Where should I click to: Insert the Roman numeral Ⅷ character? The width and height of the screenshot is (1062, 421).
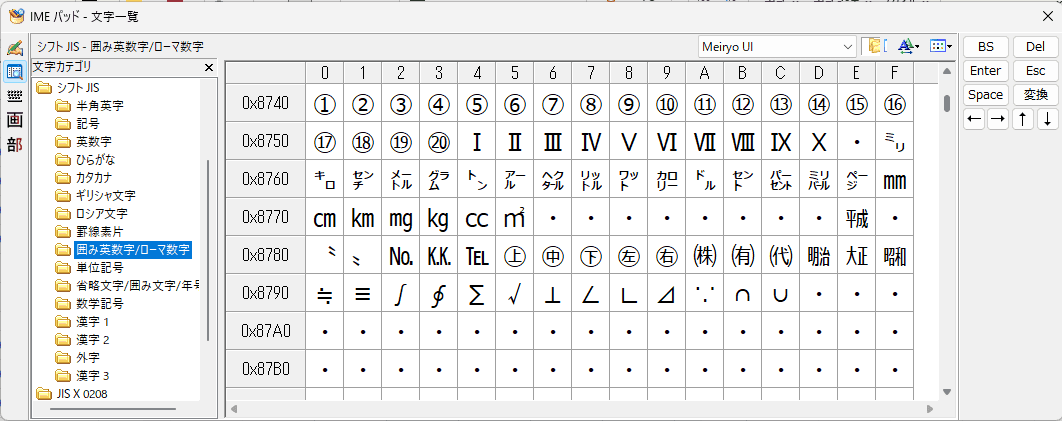coord(743,141)
